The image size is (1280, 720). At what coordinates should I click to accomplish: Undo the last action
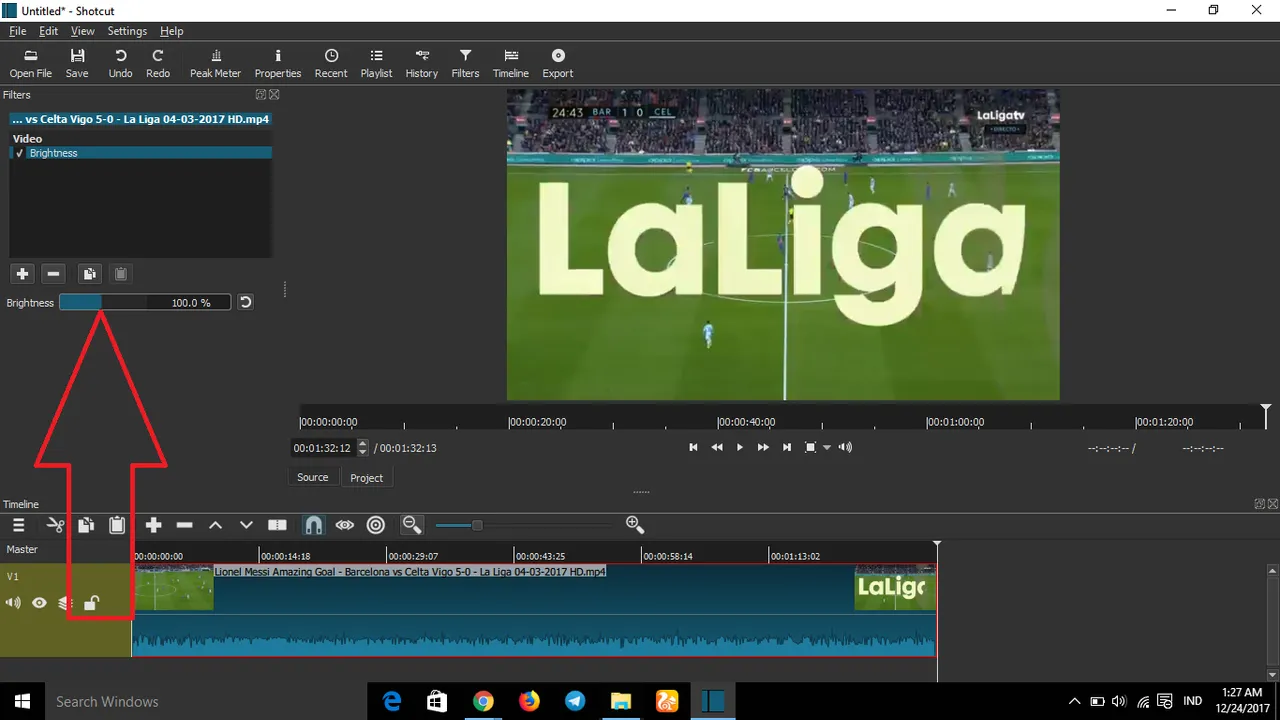click(x=120, y=64)
